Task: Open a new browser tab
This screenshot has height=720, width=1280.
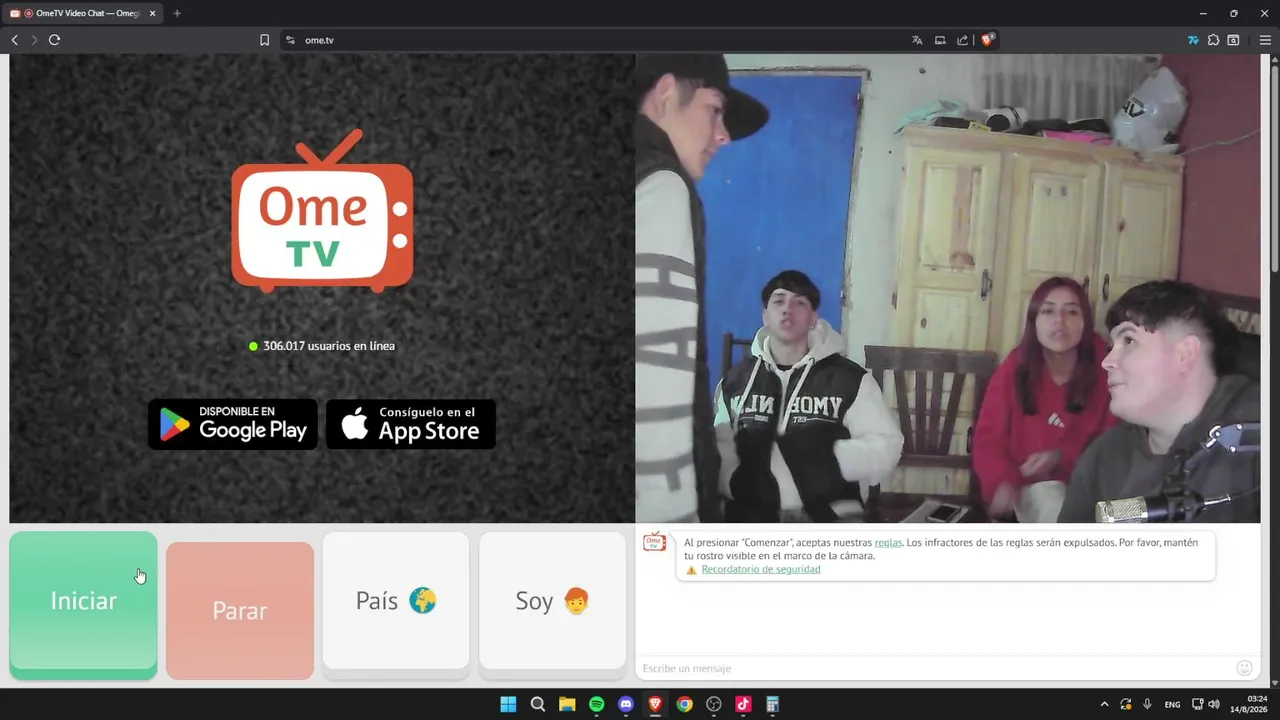Action: (x=177, y=13)
